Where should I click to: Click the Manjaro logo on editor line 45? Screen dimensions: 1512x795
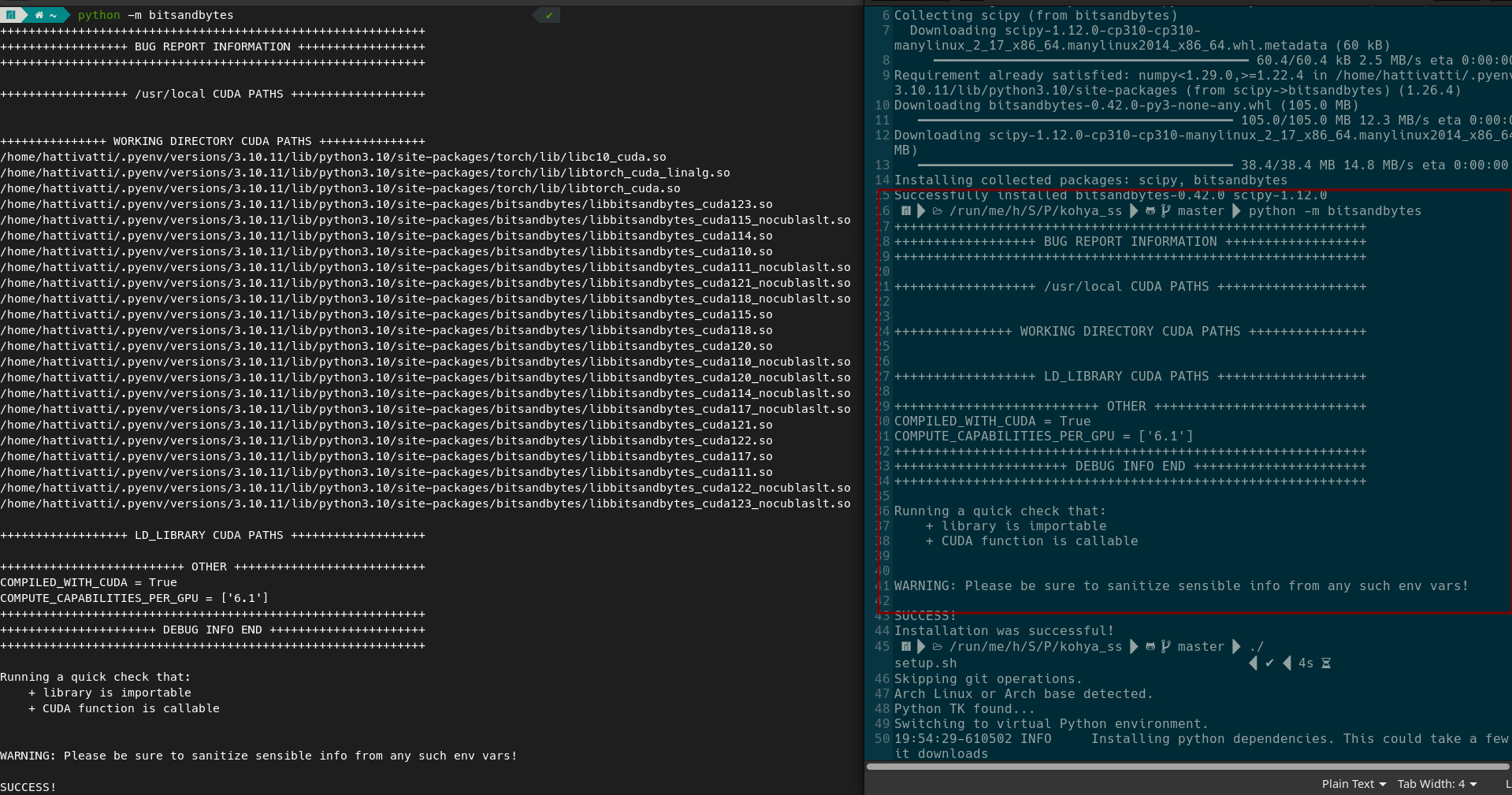coord(906,647)
